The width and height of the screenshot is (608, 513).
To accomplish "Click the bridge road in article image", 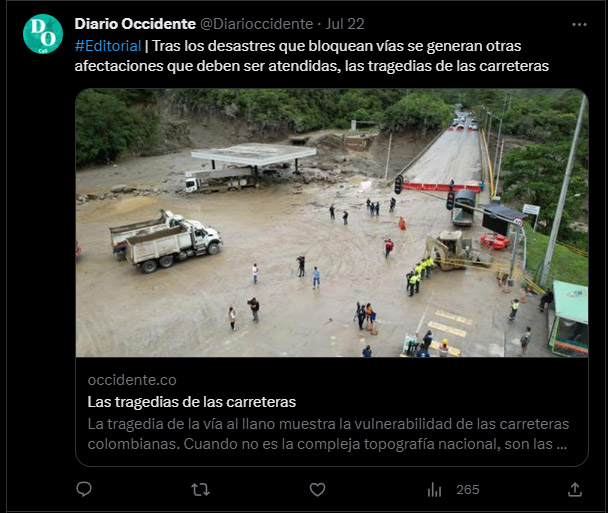I will click(446, 157).
